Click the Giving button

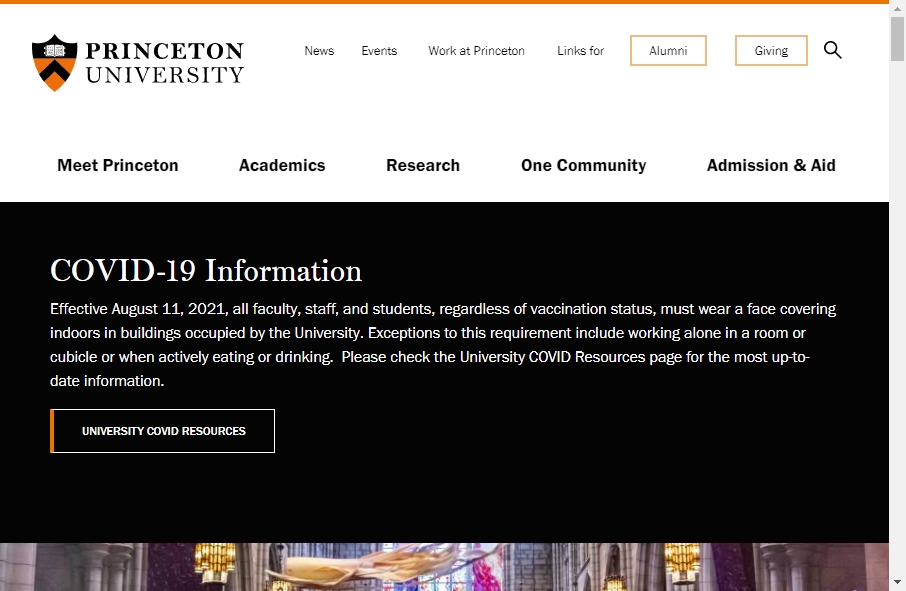pos(771,50)
